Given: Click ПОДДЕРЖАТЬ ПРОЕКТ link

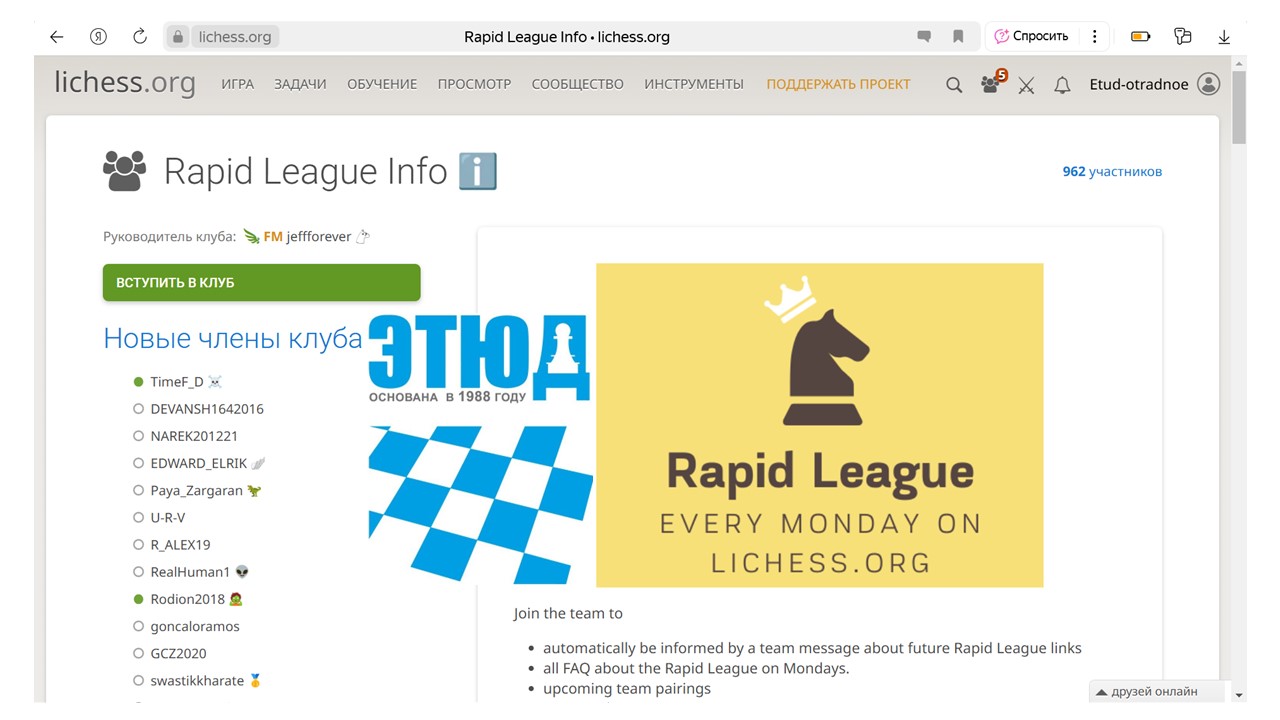Looking at the screenshot, I should coord(838,84).
